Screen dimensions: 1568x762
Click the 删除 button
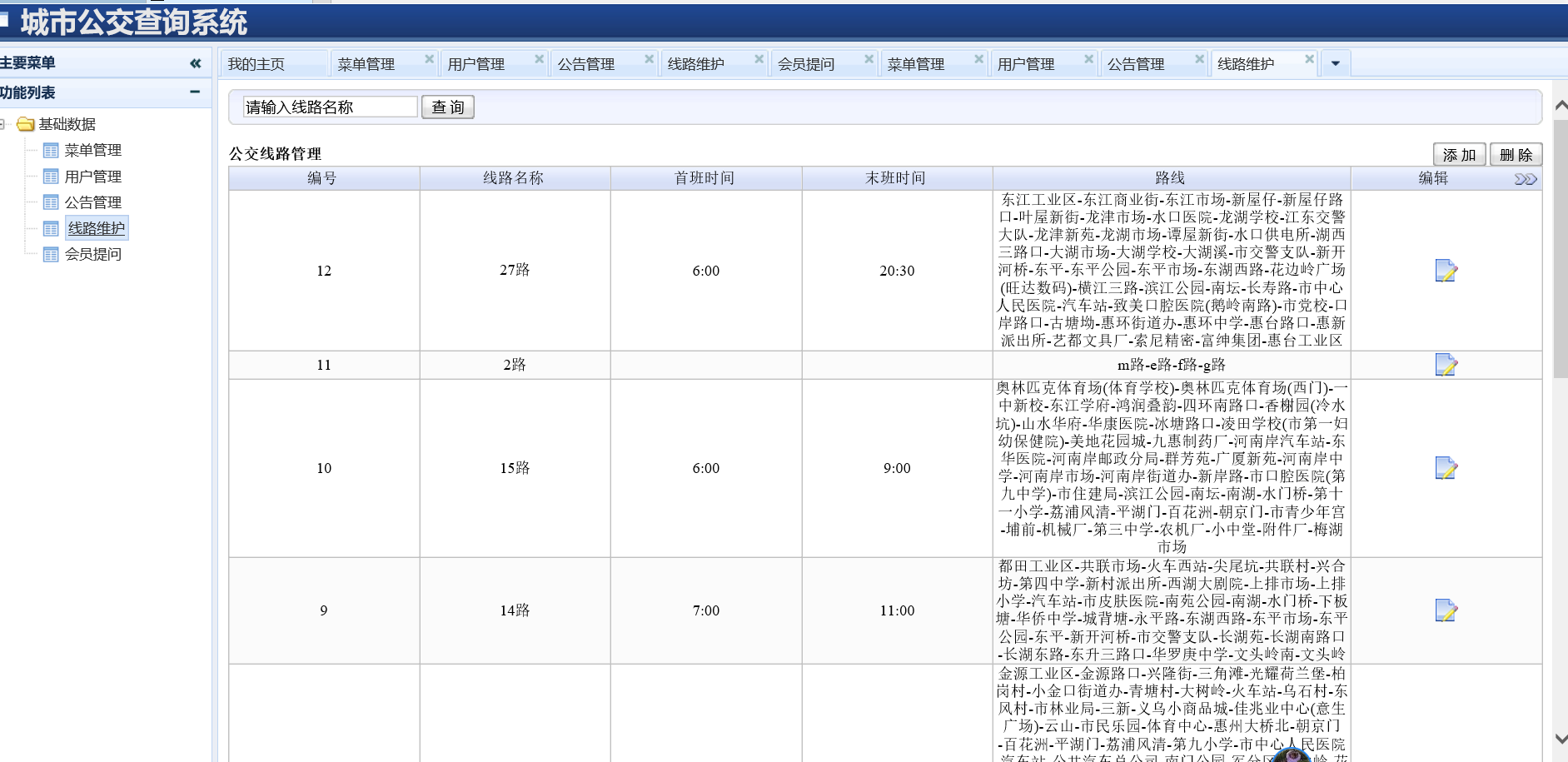click(1516, 155)
